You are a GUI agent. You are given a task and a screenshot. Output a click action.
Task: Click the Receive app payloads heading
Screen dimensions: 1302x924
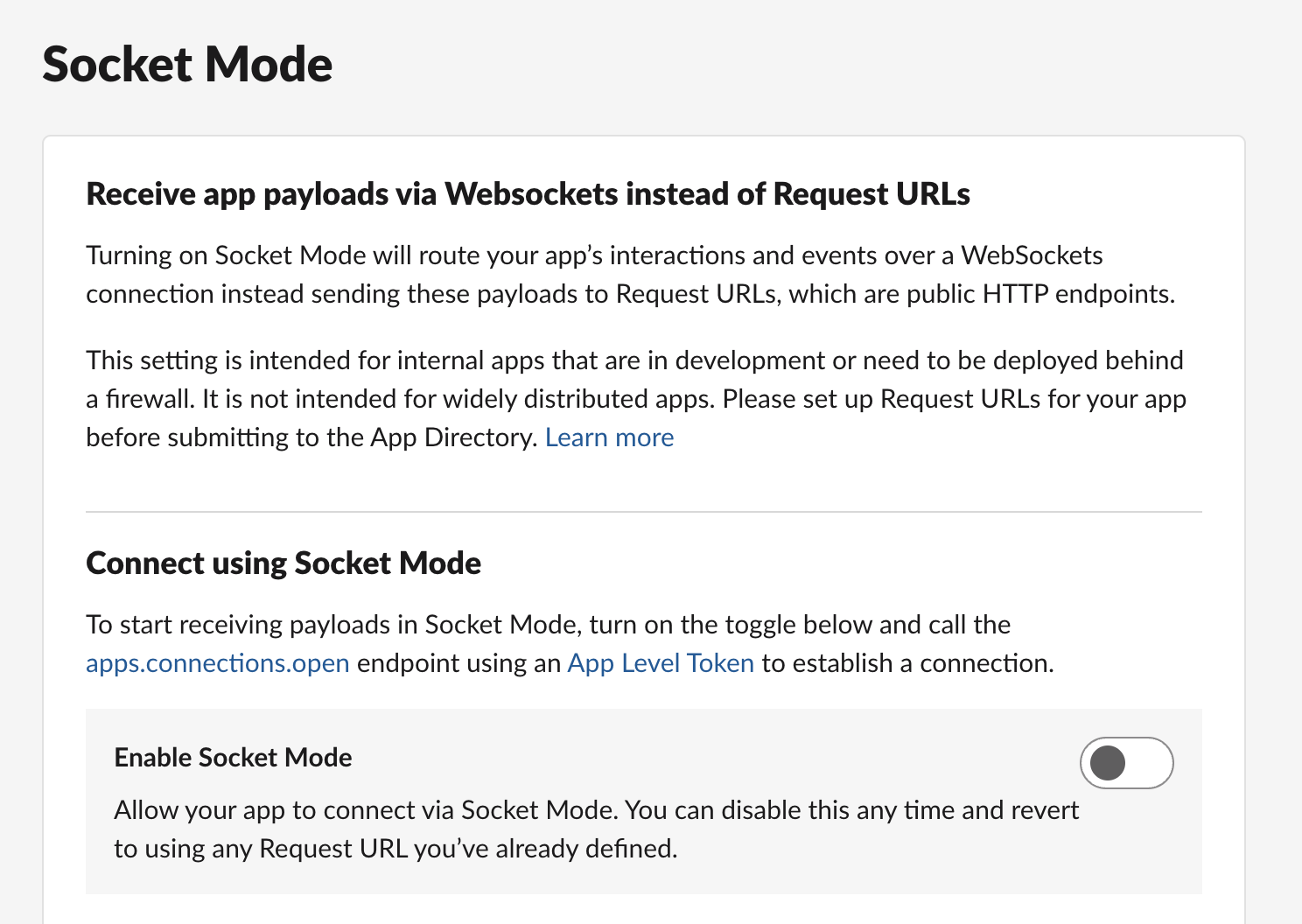pos(528,193)
